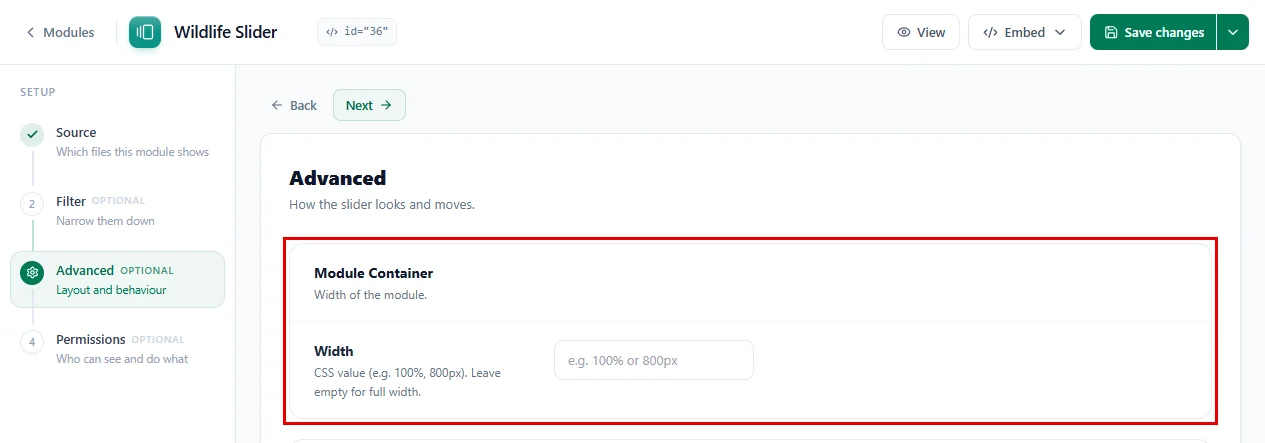
Task: Click 'How the slider looks and moves.' text
Action: point(382,205)
